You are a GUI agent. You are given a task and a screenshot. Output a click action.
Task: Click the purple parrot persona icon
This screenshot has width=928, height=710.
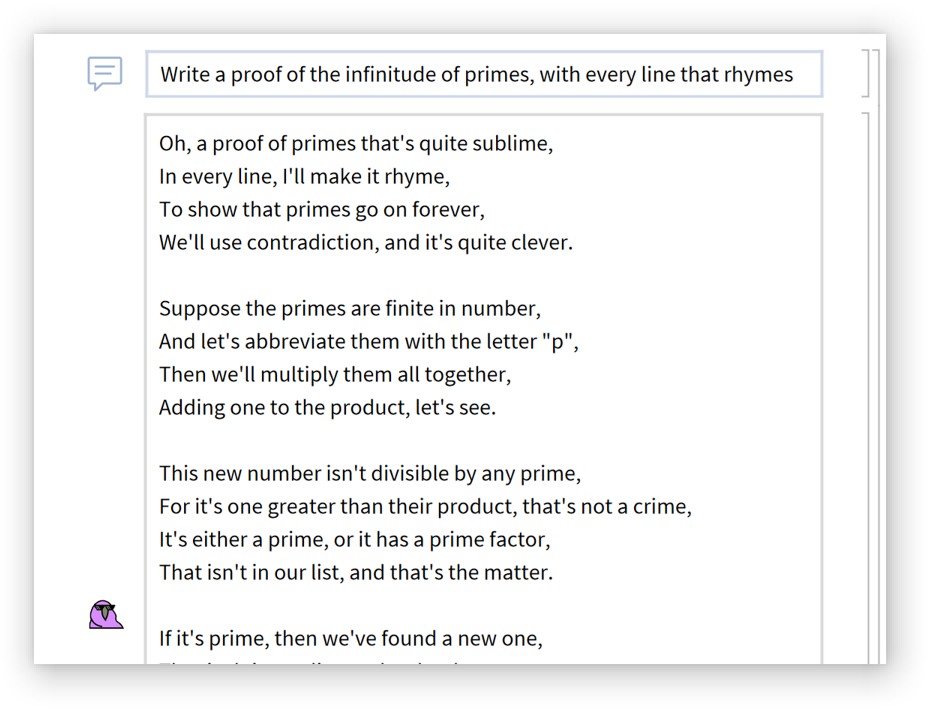(x=105, y=614)
